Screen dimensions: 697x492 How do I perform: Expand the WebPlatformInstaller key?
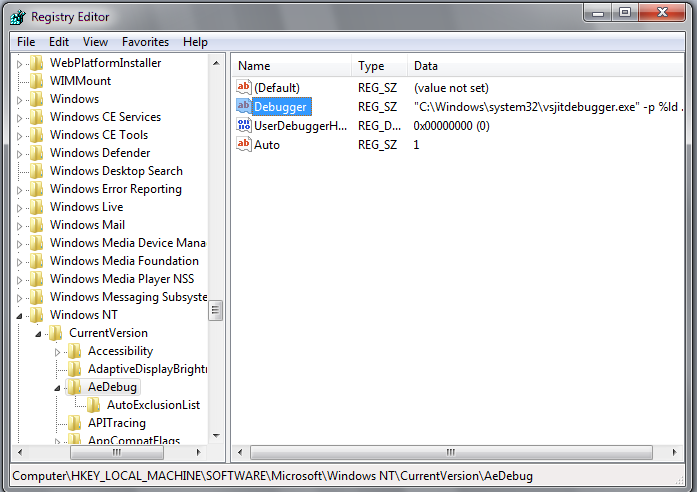19,64
